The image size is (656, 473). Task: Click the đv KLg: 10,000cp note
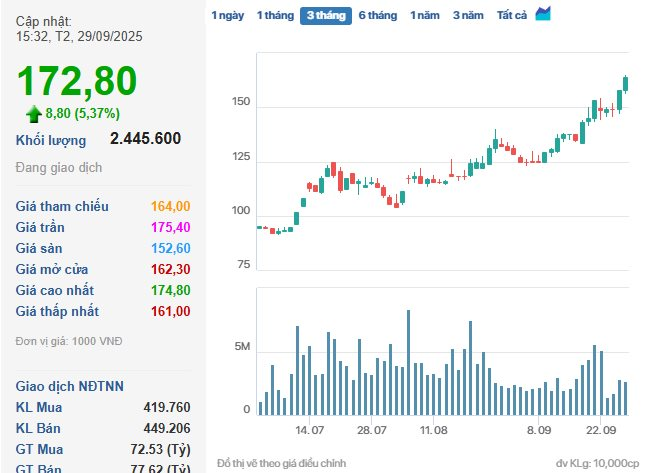pyautogui.click(x=598, y=463)
